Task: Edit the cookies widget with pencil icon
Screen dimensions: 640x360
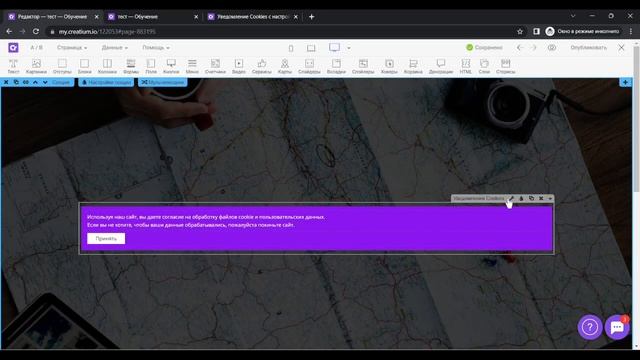Action: pyautogui.click(x=511, y=198)
